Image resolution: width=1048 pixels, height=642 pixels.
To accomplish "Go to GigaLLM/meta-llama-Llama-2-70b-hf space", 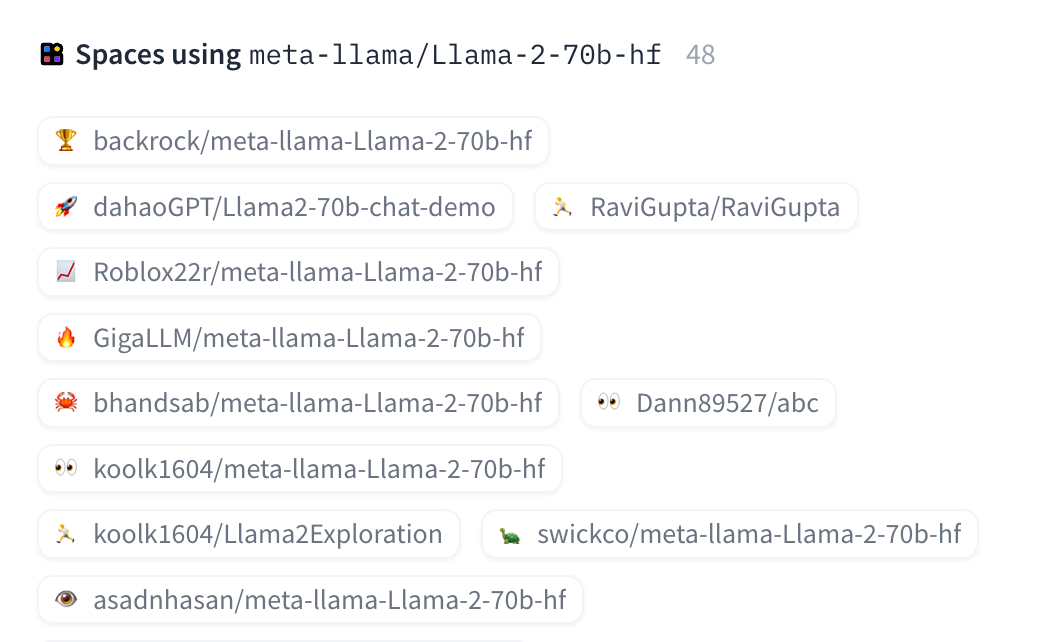I will 308,338.
